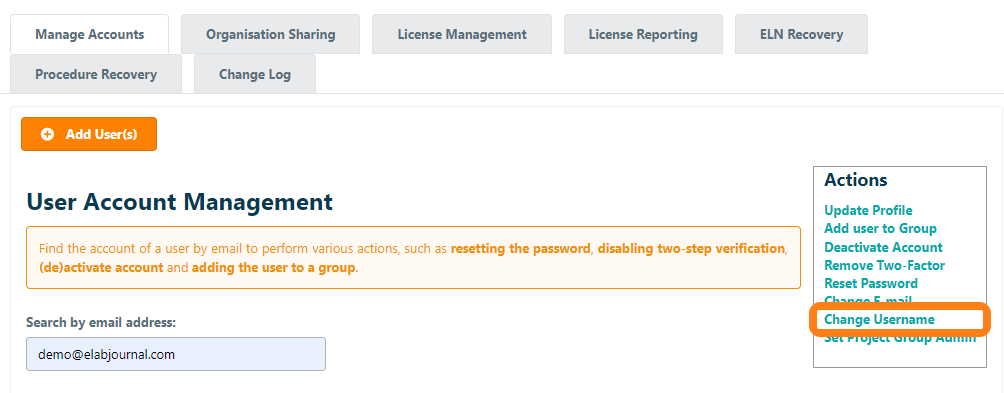Screen dimensions: 1004x393
Task: Click the orange info notice box
Action: click(413, 257)
